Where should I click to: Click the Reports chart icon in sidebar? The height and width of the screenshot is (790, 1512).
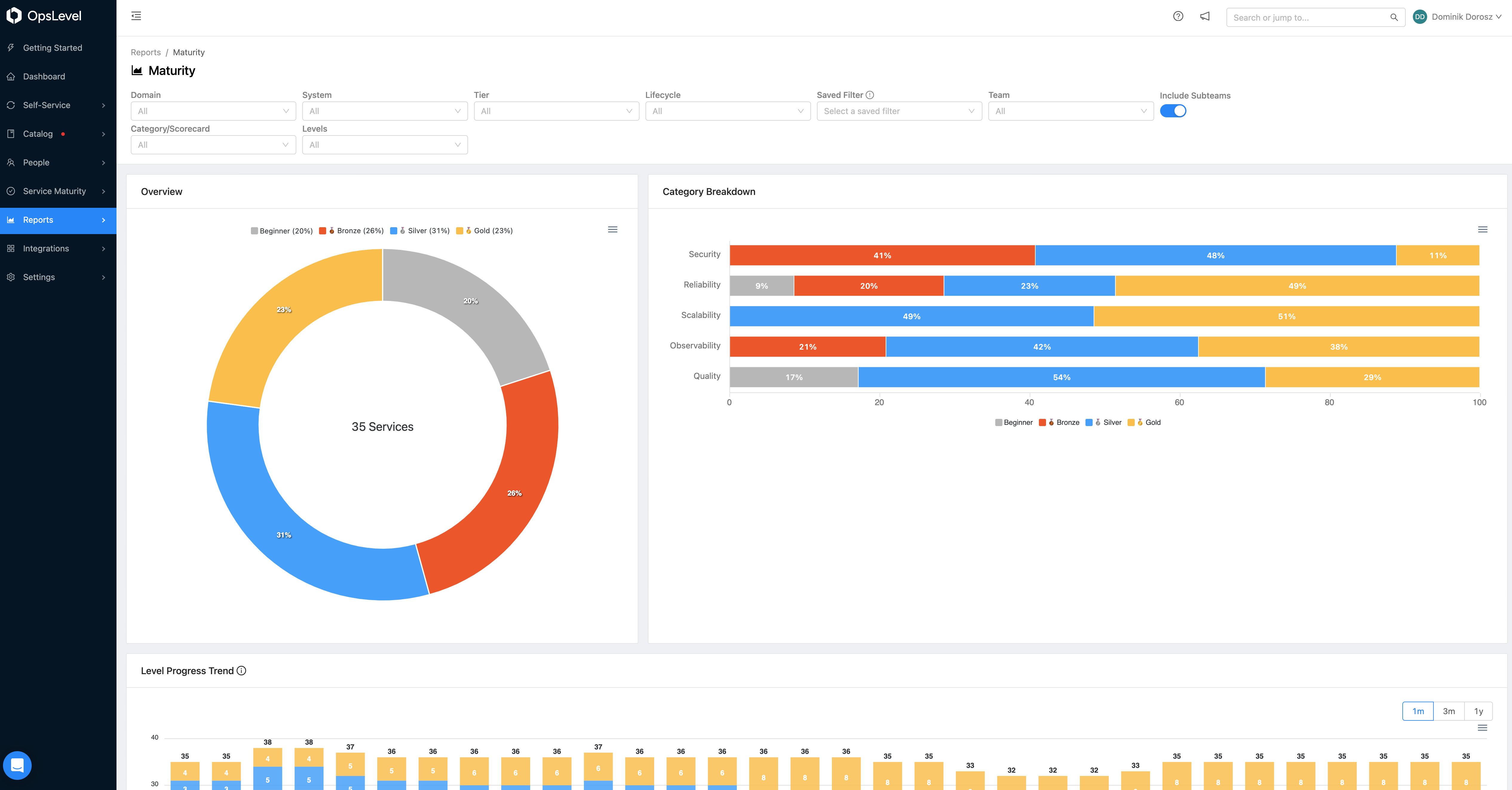(10, 220)
